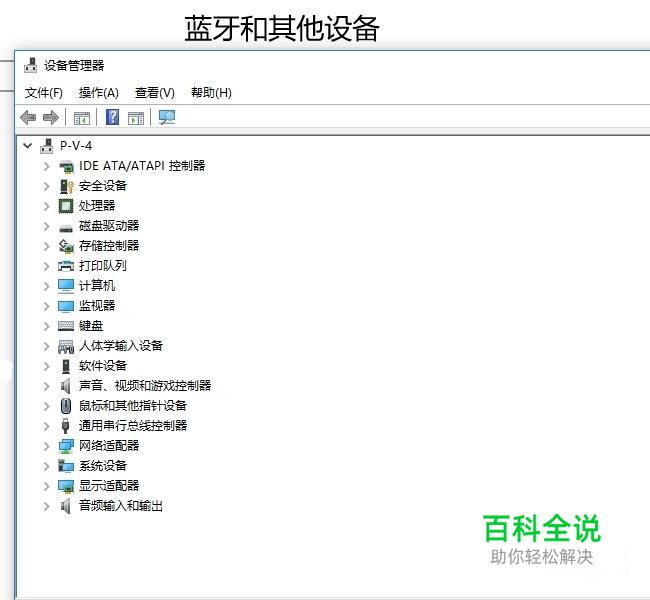
Task: Click the 系统设备 folder icon
Action: [66, 466]
